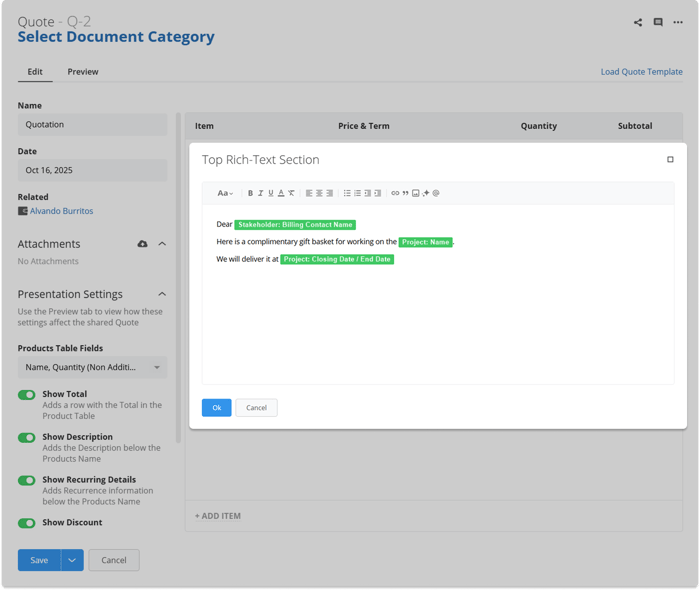Switch to the Preview tab

click(x=83, y=72)
